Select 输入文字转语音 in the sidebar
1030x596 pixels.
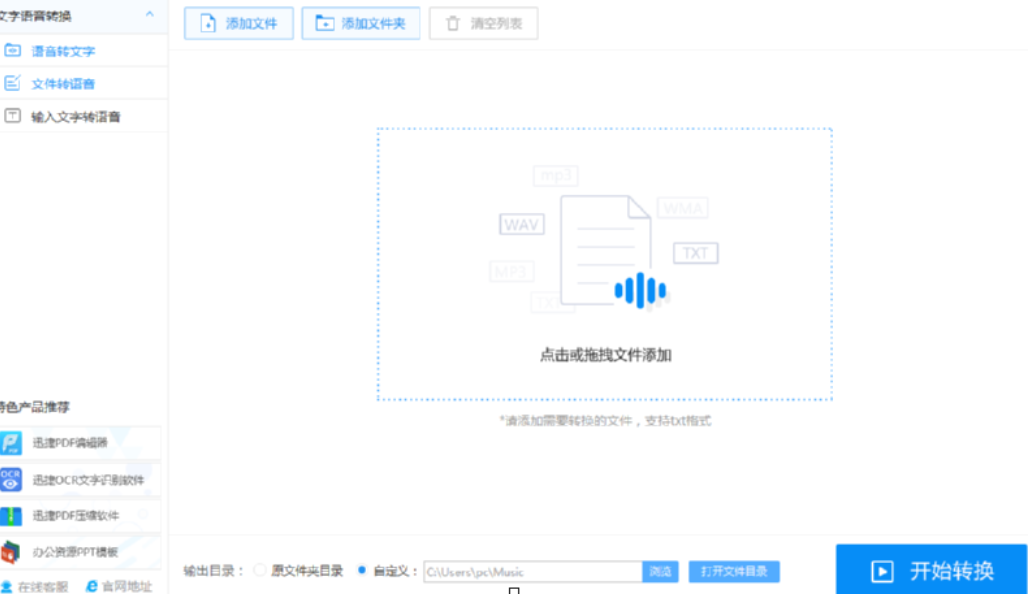[75, 117]
